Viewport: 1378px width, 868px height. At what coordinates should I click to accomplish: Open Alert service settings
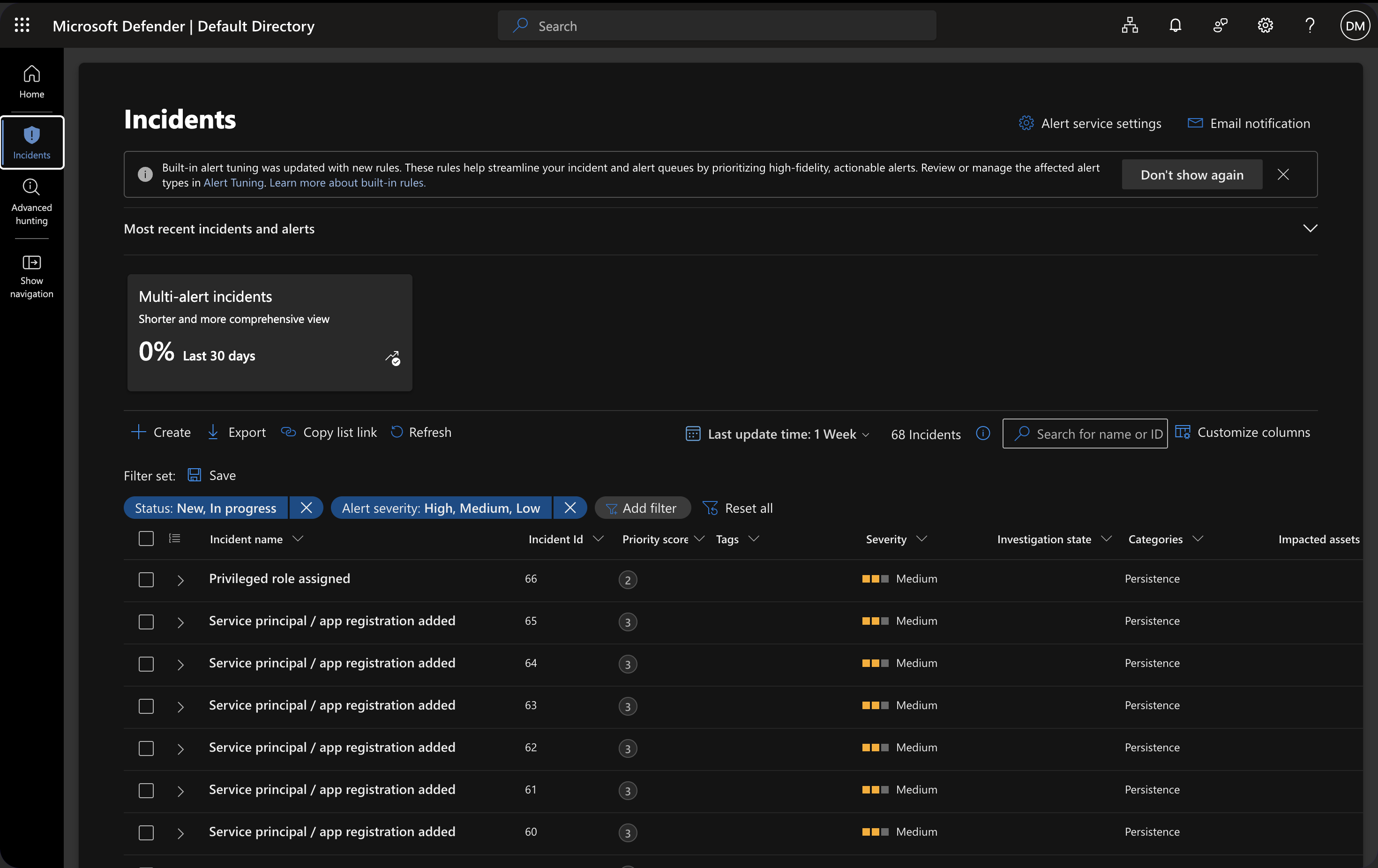coord(1090,123)
